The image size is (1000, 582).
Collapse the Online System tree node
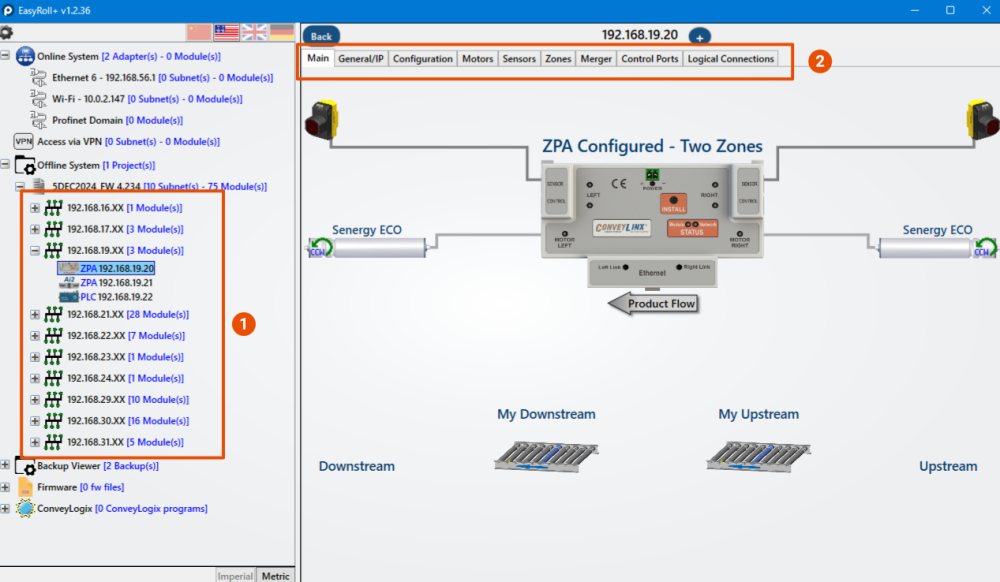[x=8, y=56]
